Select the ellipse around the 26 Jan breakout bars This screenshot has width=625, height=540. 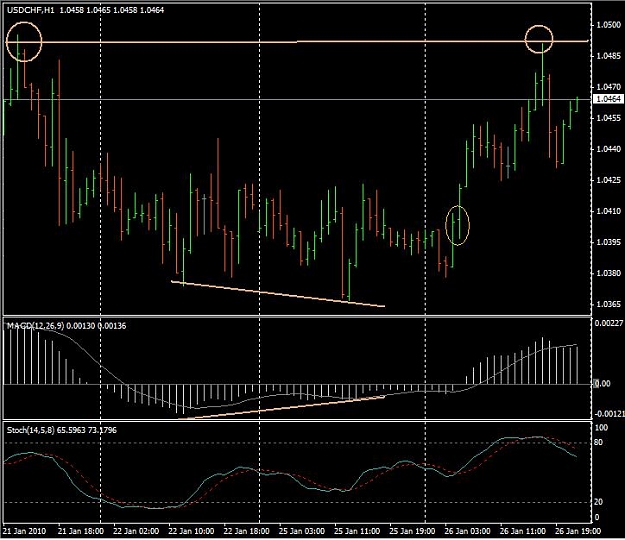click(458, 225)
